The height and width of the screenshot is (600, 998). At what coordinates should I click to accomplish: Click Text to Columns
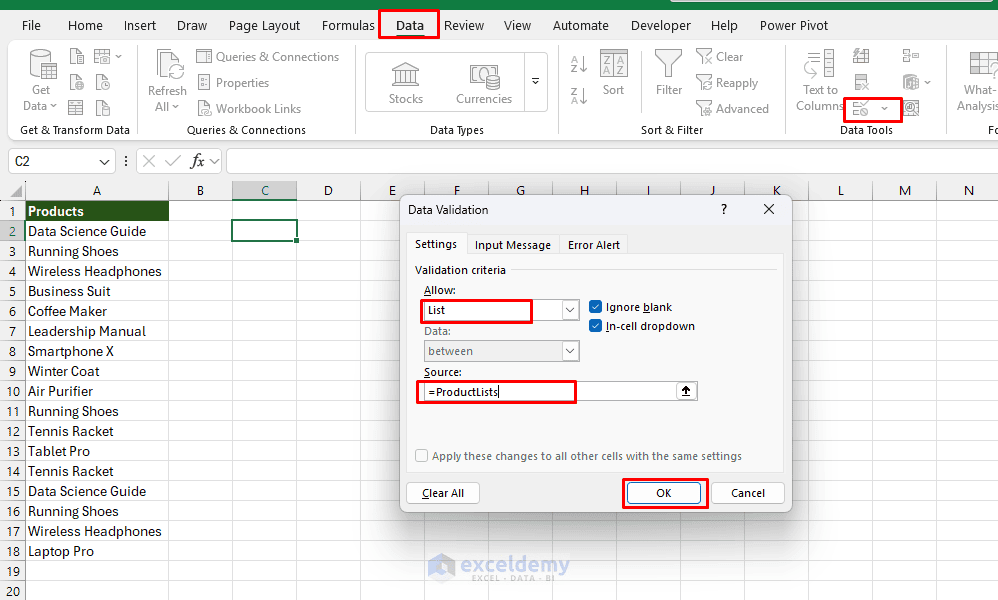820,80
